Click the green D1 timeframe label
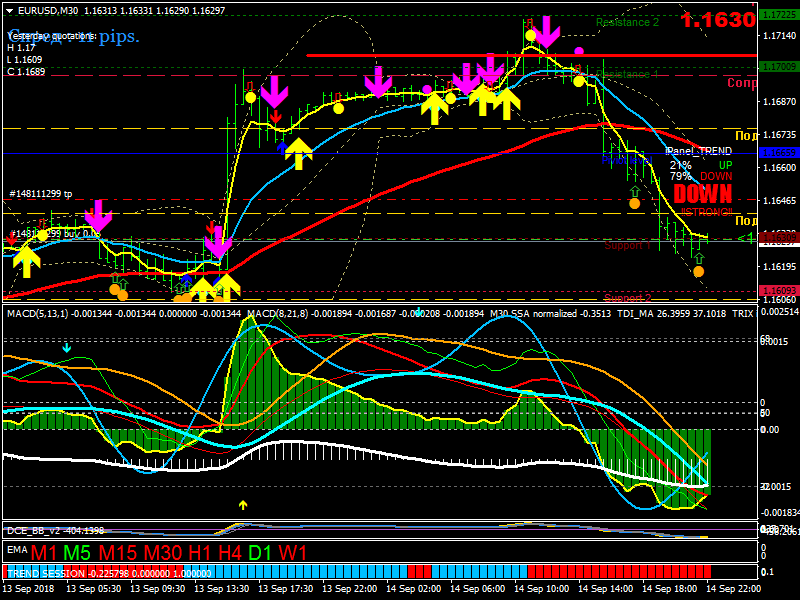This screenshot has width=800, height=600. (x=260, y=553)
